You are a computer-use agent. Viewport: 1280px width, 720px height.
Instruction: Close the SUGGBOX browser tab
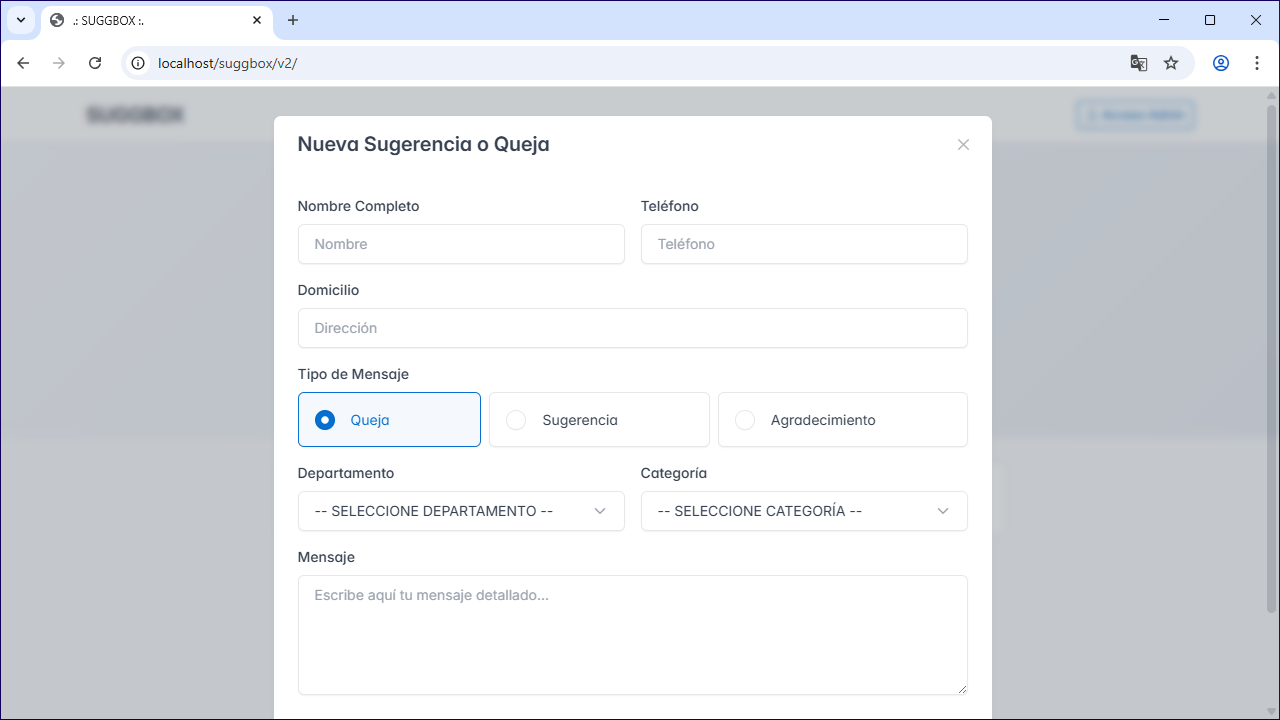pyautogui.click(x=257, y=20)
